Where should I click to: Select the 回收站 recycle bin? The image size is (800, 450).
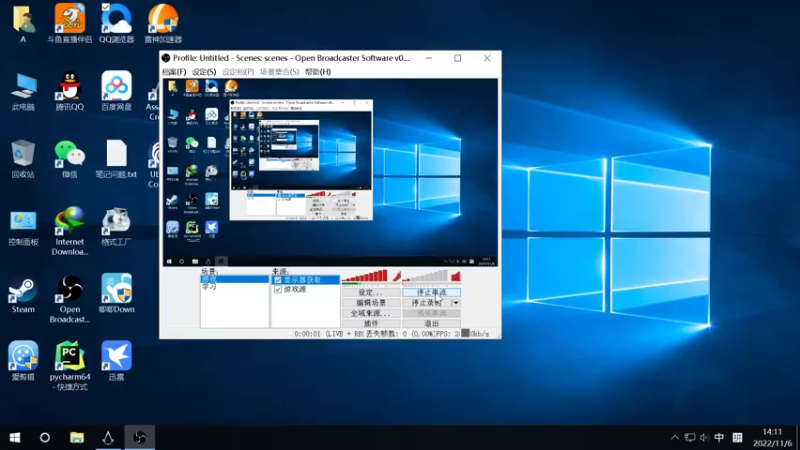[23, 159]
